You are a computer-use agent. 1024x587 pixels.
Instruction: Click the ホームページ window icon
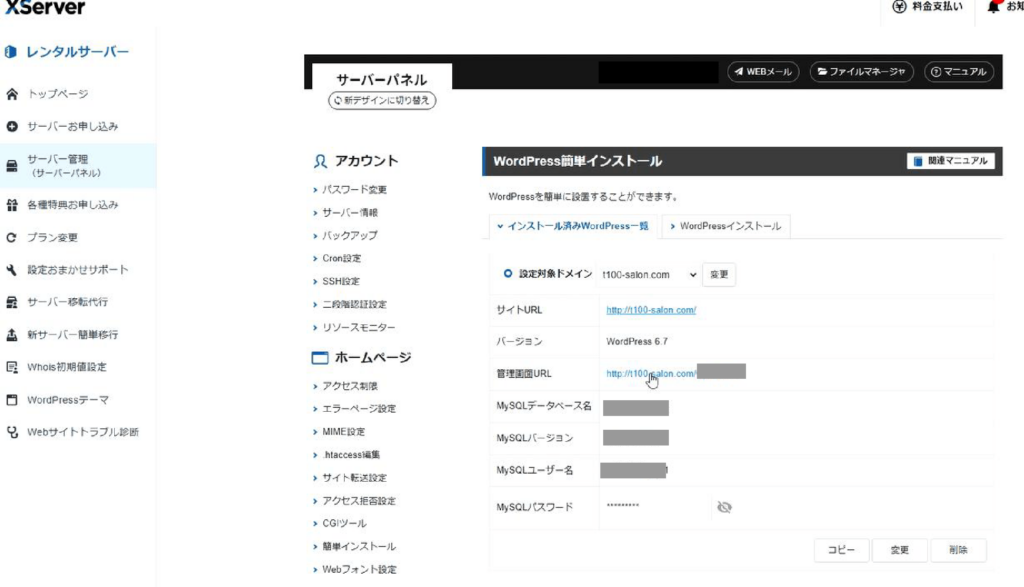pyautogui.click(x=320, y=358)
